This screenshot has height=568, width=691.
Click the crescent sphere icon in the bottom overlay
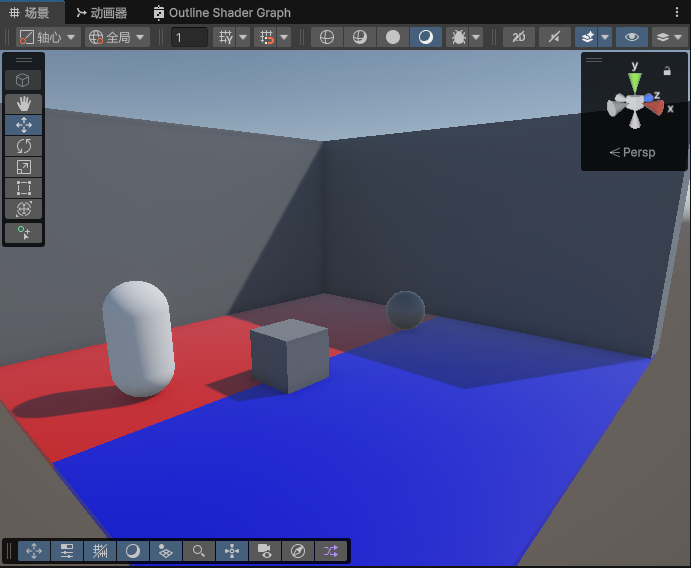[133, 551]
